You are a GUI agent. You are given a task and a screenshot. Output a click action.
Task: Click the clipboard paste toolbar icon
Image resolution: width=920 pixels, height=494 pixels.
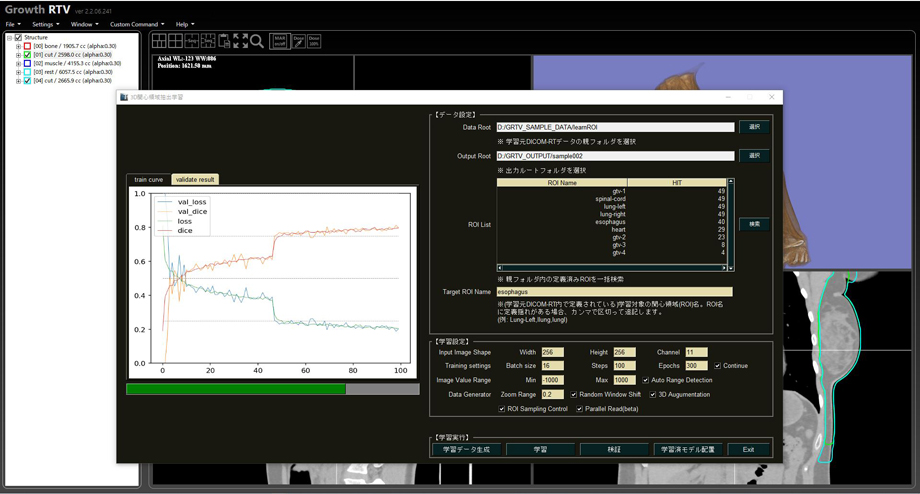pyautogui.click(x=224, y=41)
